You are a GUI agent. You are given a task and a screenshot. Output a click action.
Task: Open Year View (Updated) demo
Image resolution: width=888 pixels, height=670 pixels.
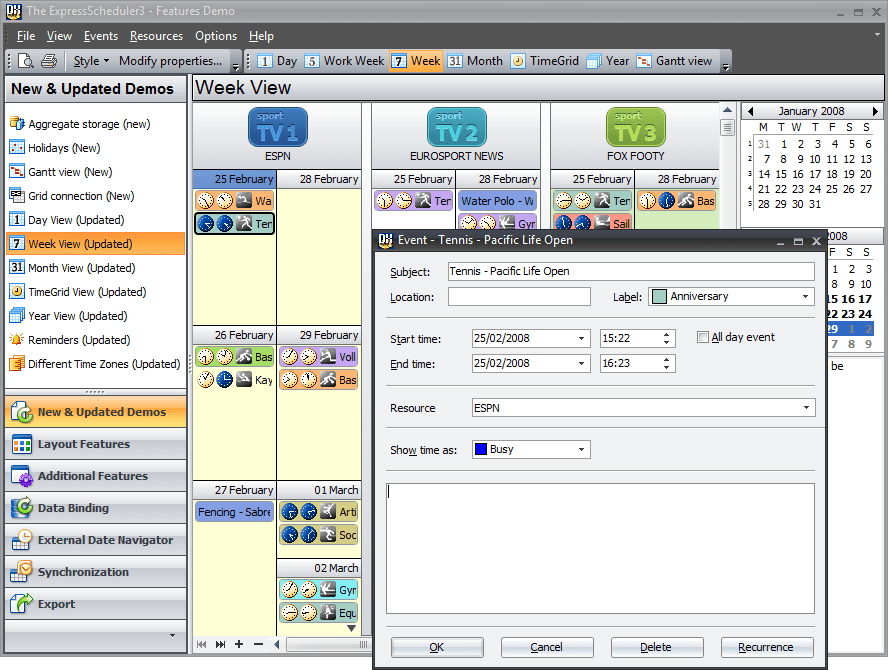(x=69, y=316)
